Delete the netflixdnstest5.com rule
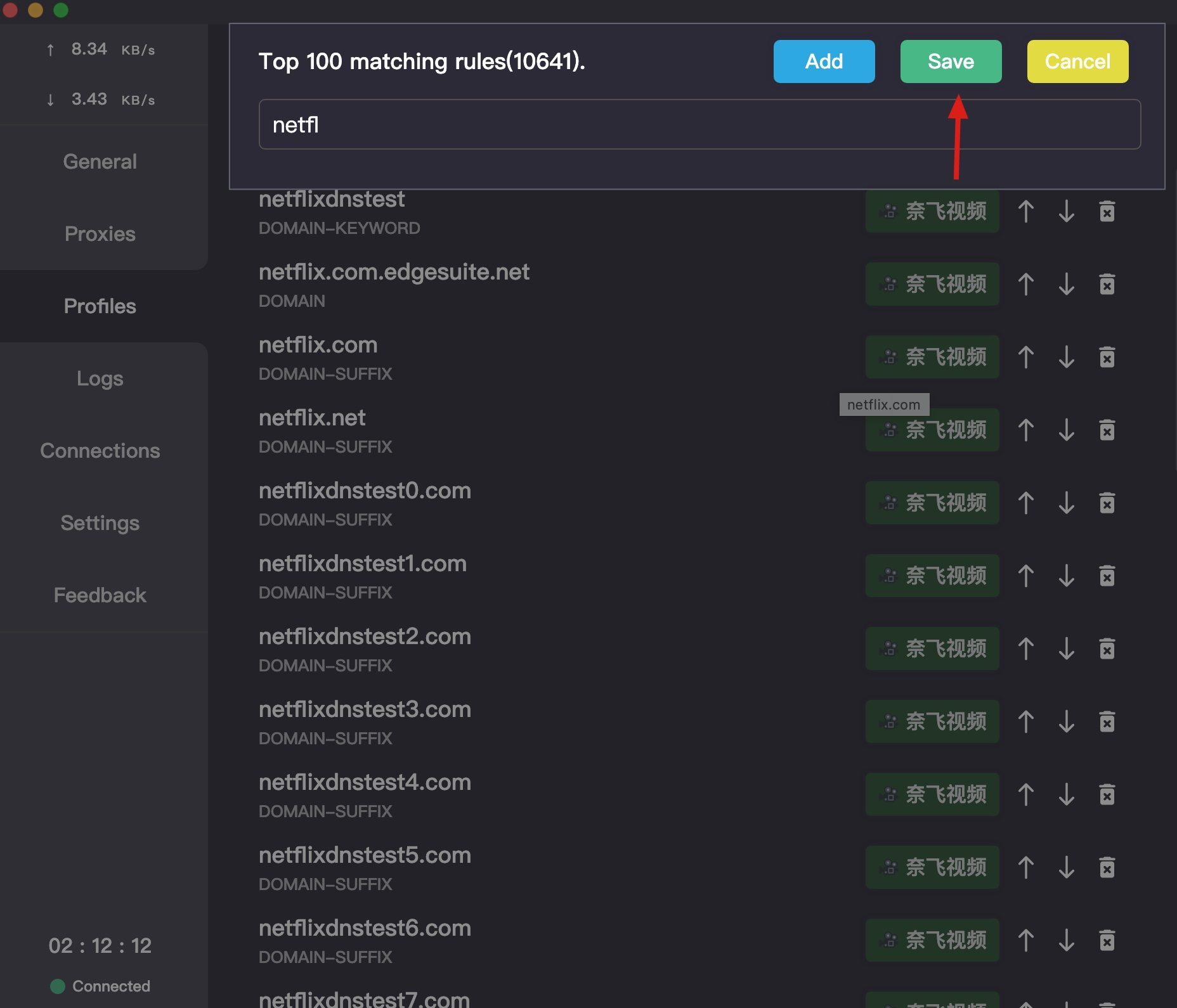1177x1008 pixels. click(1107, 867)
